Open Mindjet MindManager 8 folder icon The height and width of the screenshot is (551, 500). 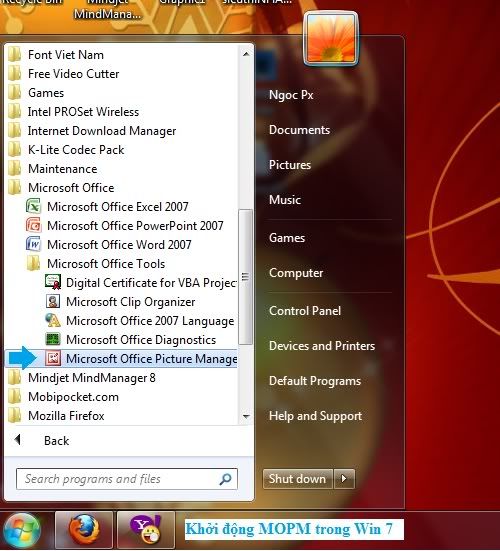click(14, 377)
